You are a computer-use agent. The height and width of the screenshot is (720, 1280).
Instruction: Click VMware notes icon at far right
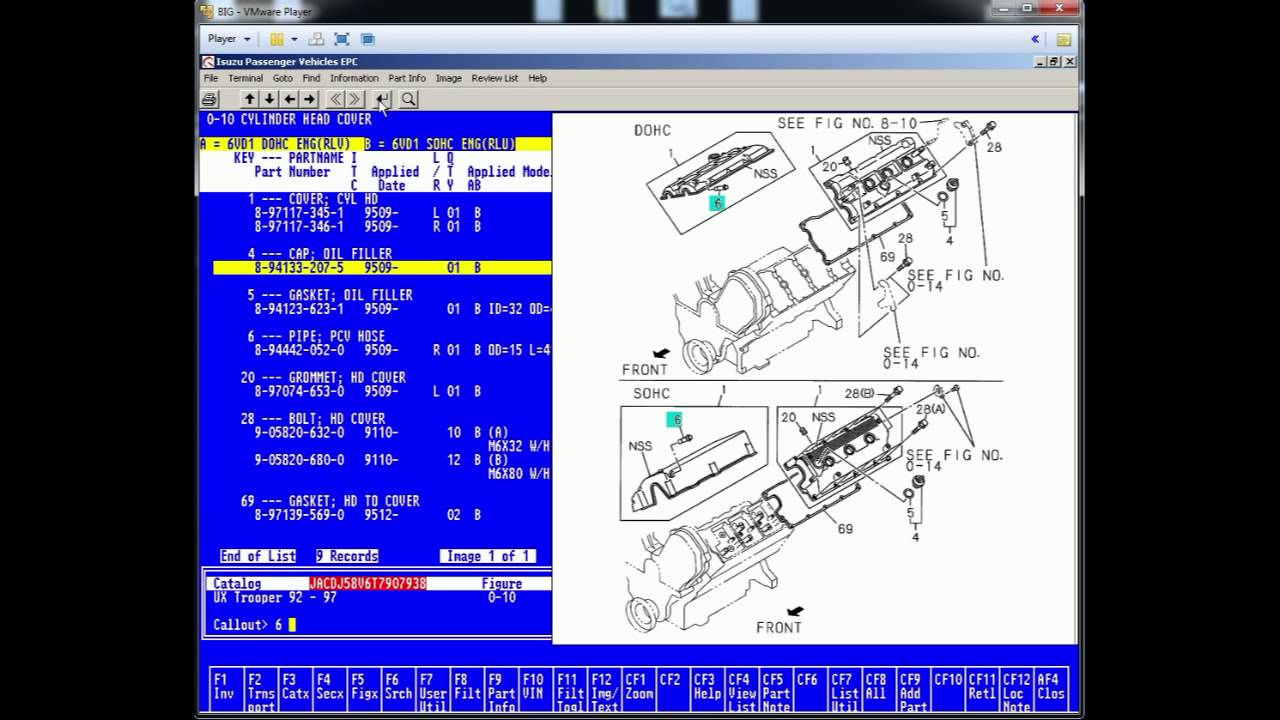tap(1063, 39)
